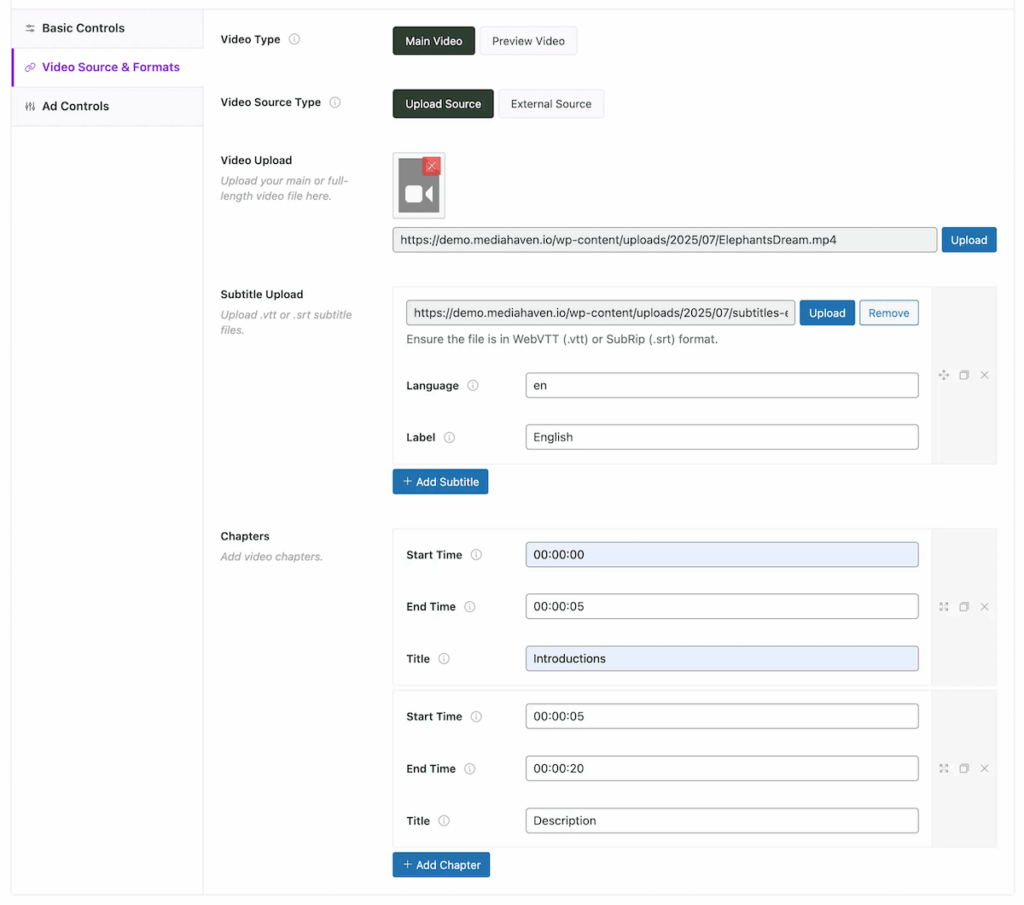
Task: Duplicate the Description chapter with copy icon
Action: coord(964,768)
